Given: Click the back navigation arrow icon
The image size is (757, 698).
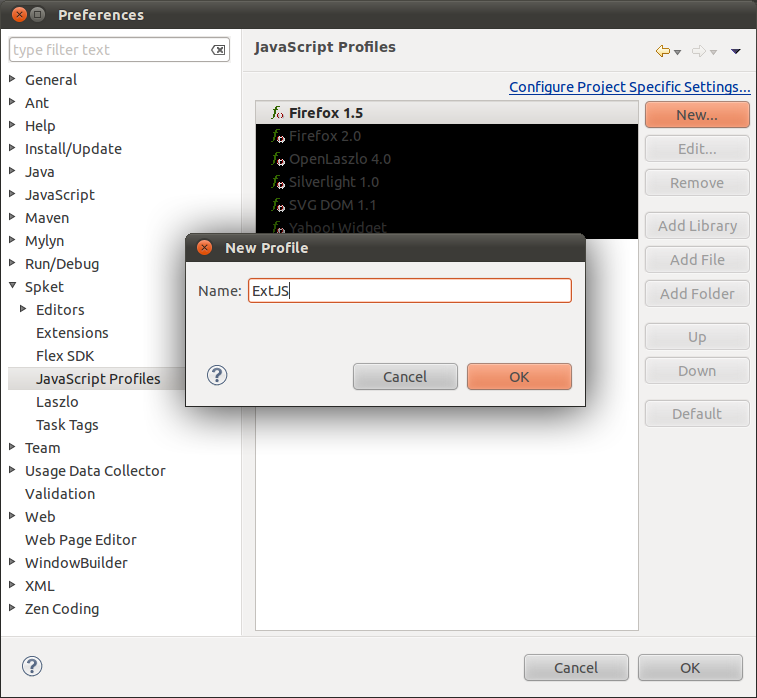Looking at the screenshot, I should [x=662, y=51].
